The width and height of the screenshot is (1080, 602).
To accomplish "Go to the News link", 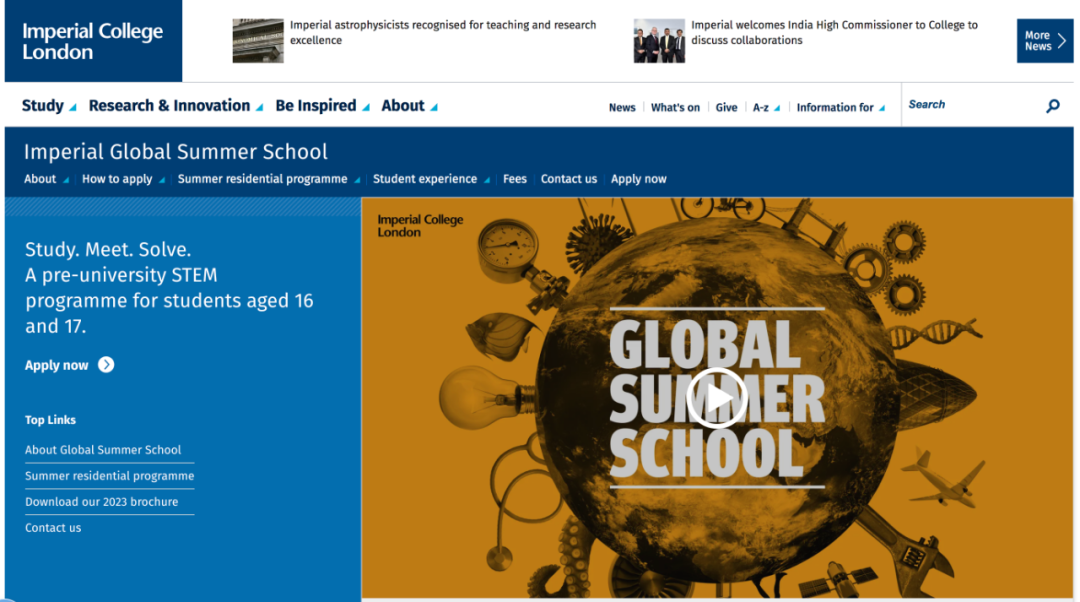I will (622, 107).
